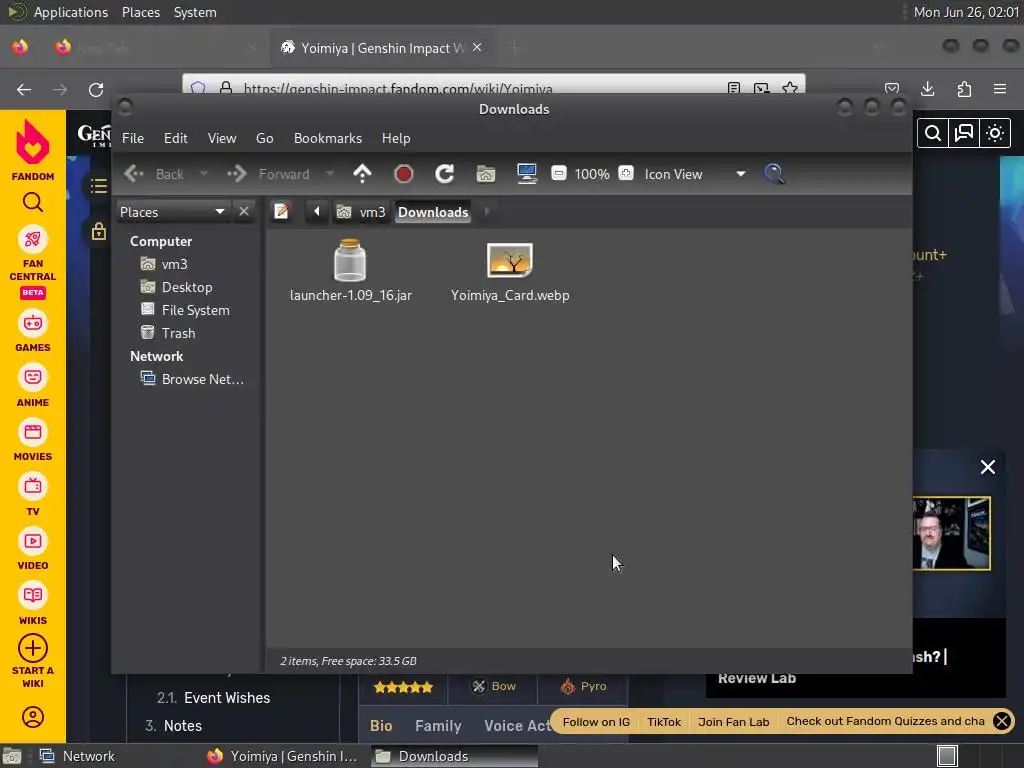The height and width of the screenshot is (768, 1024).
Task: Open Wikis in Fandom sidebar
Action: [x=33, y=605]
